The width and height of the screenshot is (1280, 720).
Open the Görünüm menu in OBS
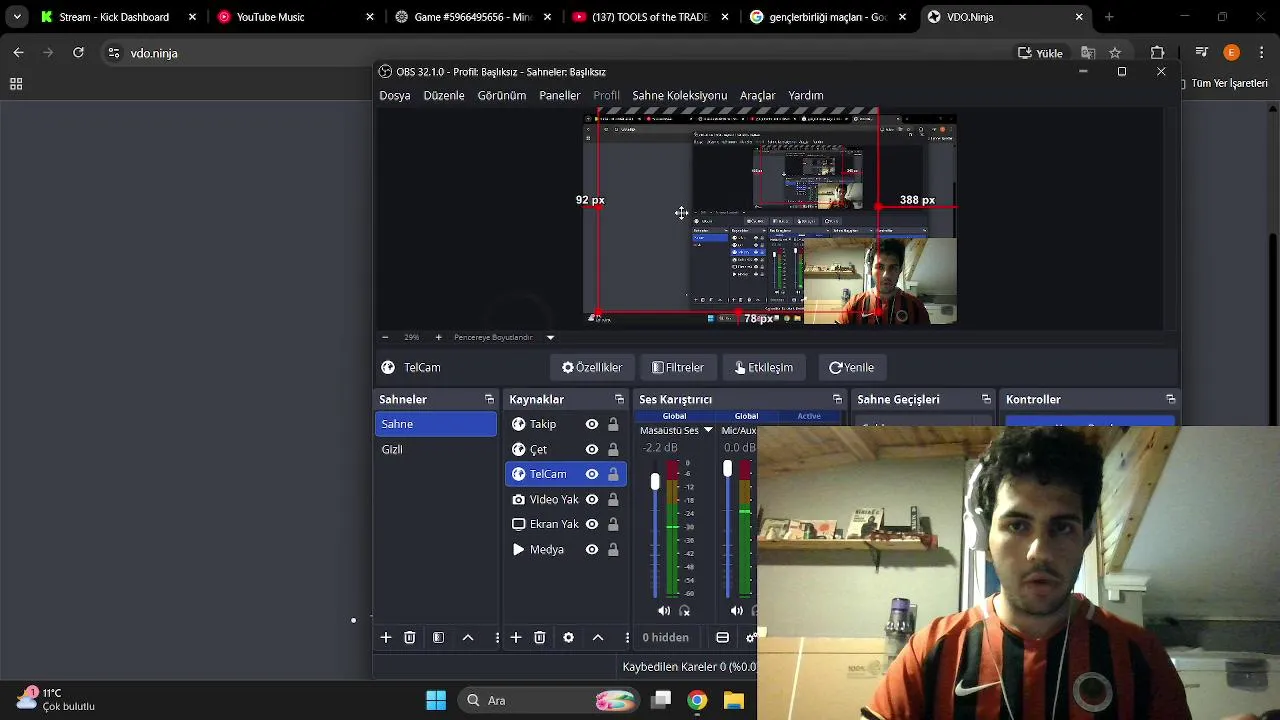click(502, 95)
